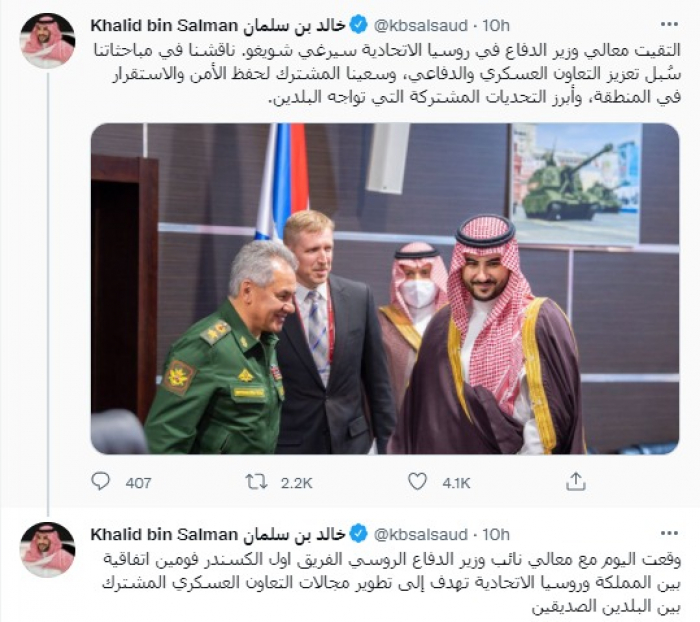
Task: Open the more options menu on the first tweet
Action: [x=665, y=22]
